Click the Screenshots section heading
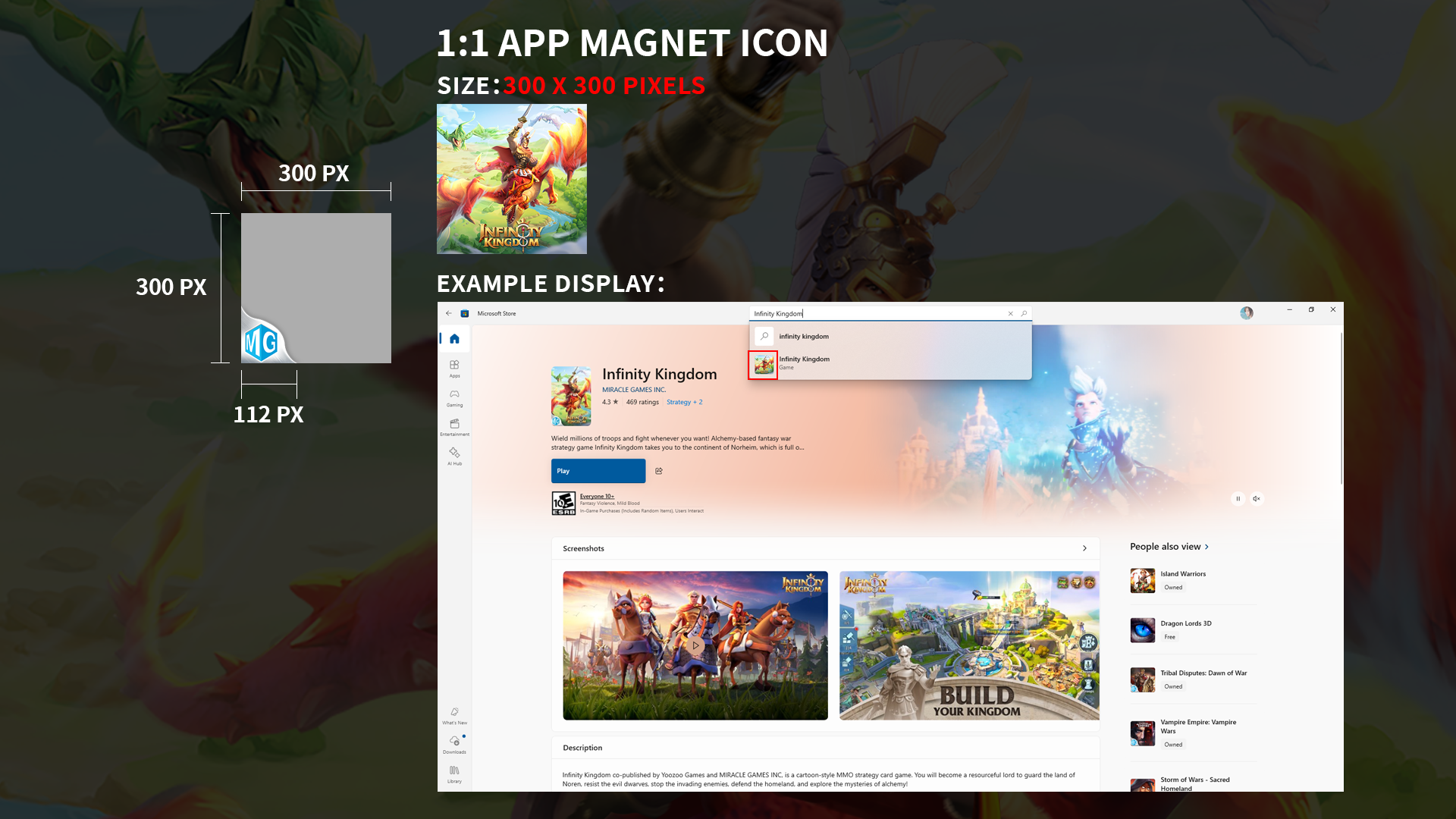1456x819 pixels. [x=583, y=548]
